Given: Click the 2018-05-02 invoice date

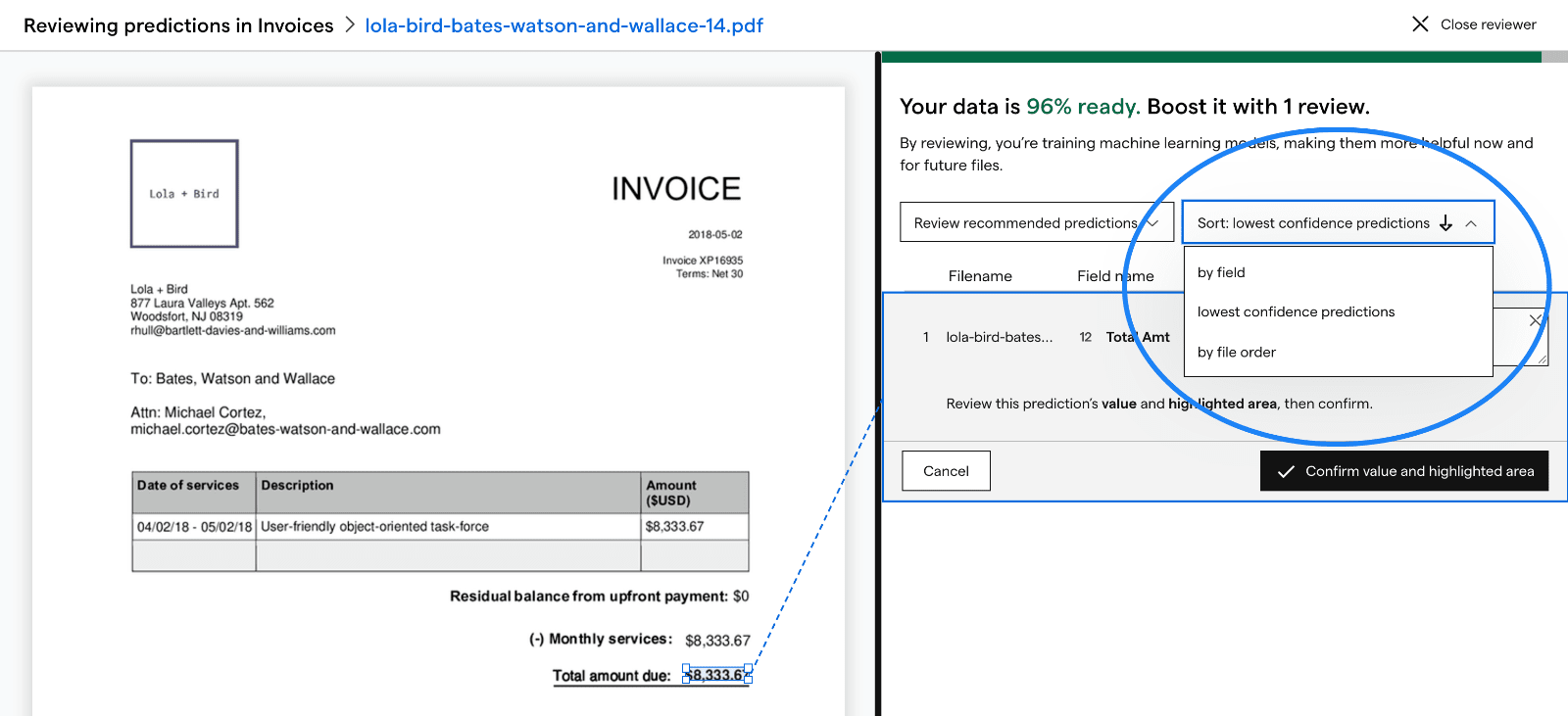Looking at the screenshot, I should (715, 235).
